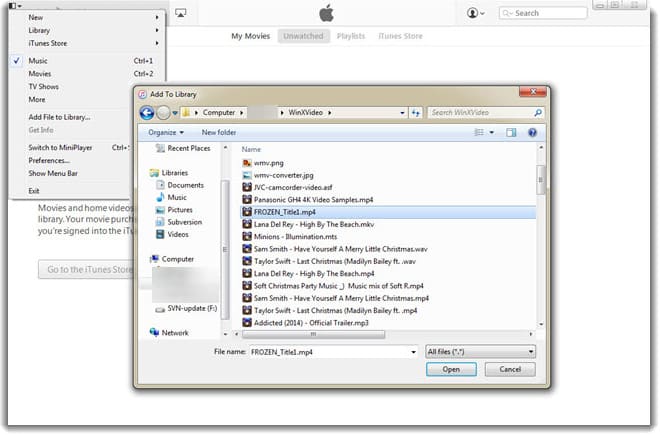
Task: Click the Open button
Action: 451,370
